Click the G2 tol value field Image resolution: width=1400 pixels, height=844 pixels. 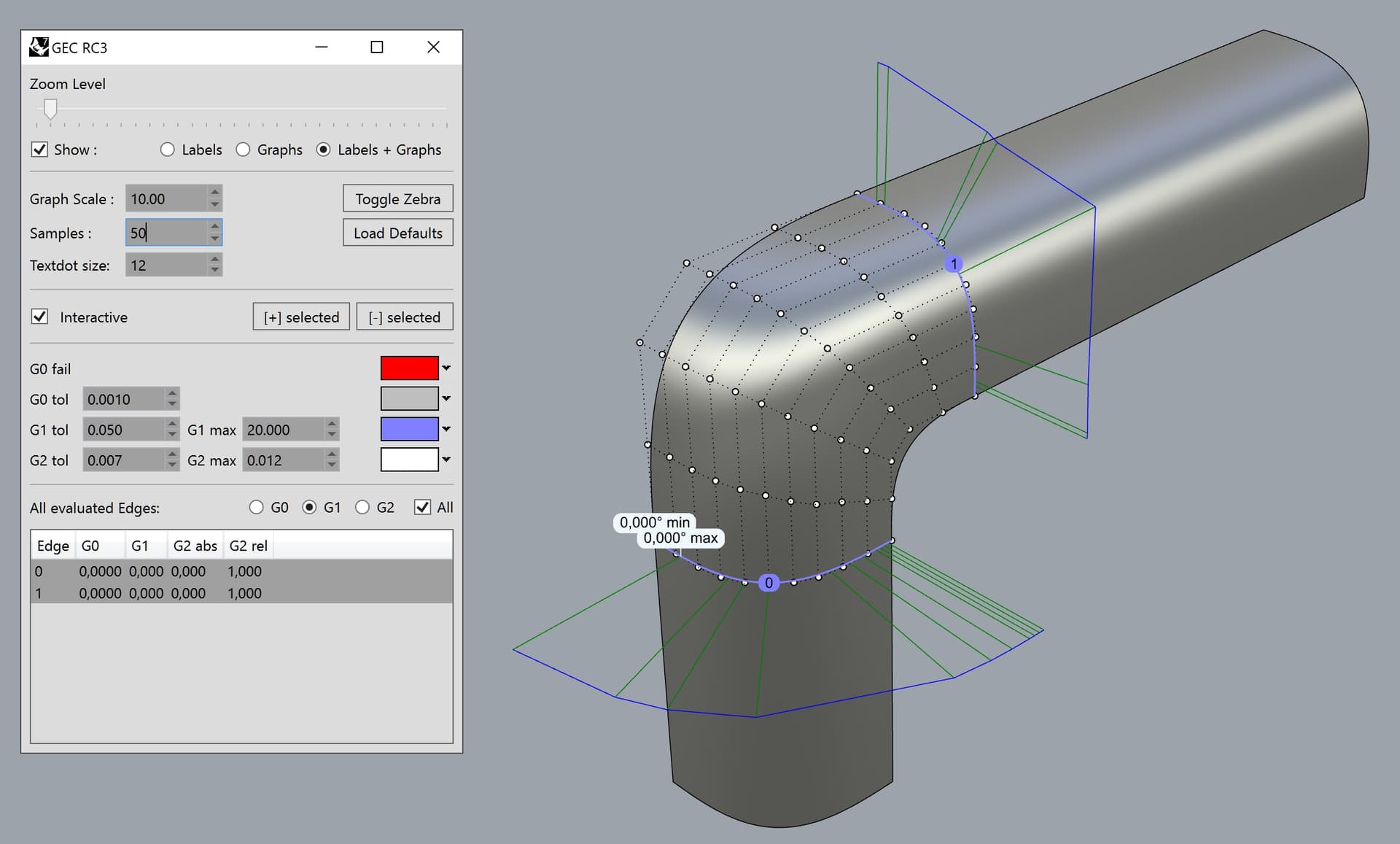(124, 460)
